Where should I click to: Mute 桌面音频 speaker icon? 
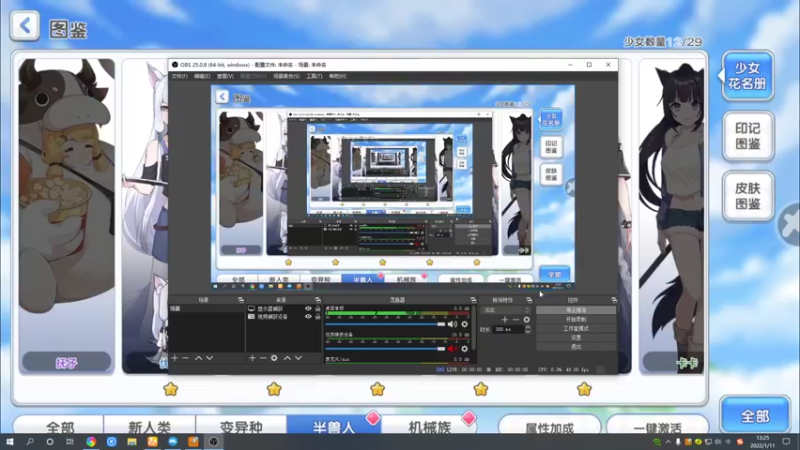click(x=453, y=324)
